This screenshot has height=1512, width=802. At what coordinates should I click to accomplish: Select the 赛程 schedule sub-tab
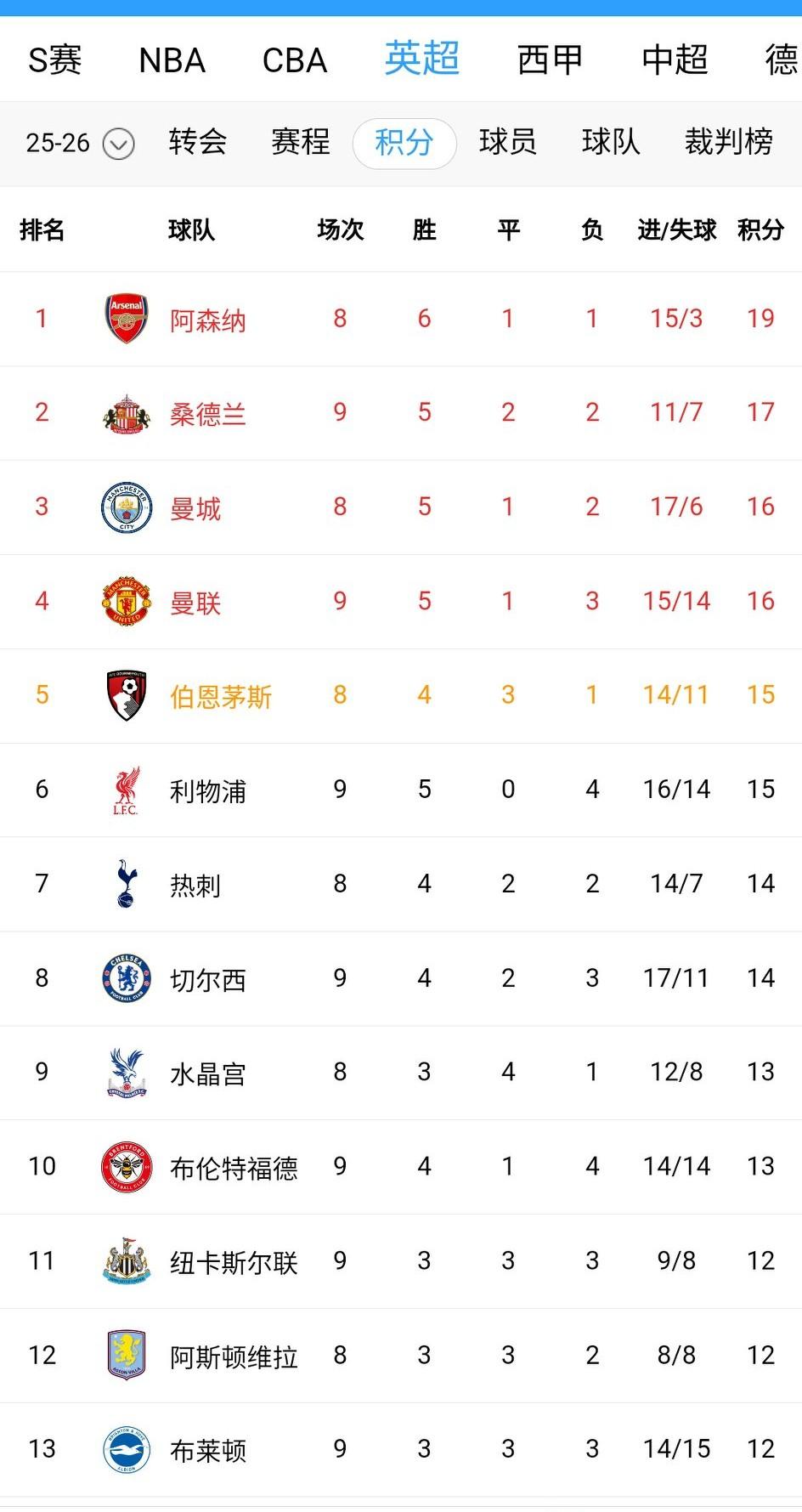pyautogui.click(x=301, y=142)
